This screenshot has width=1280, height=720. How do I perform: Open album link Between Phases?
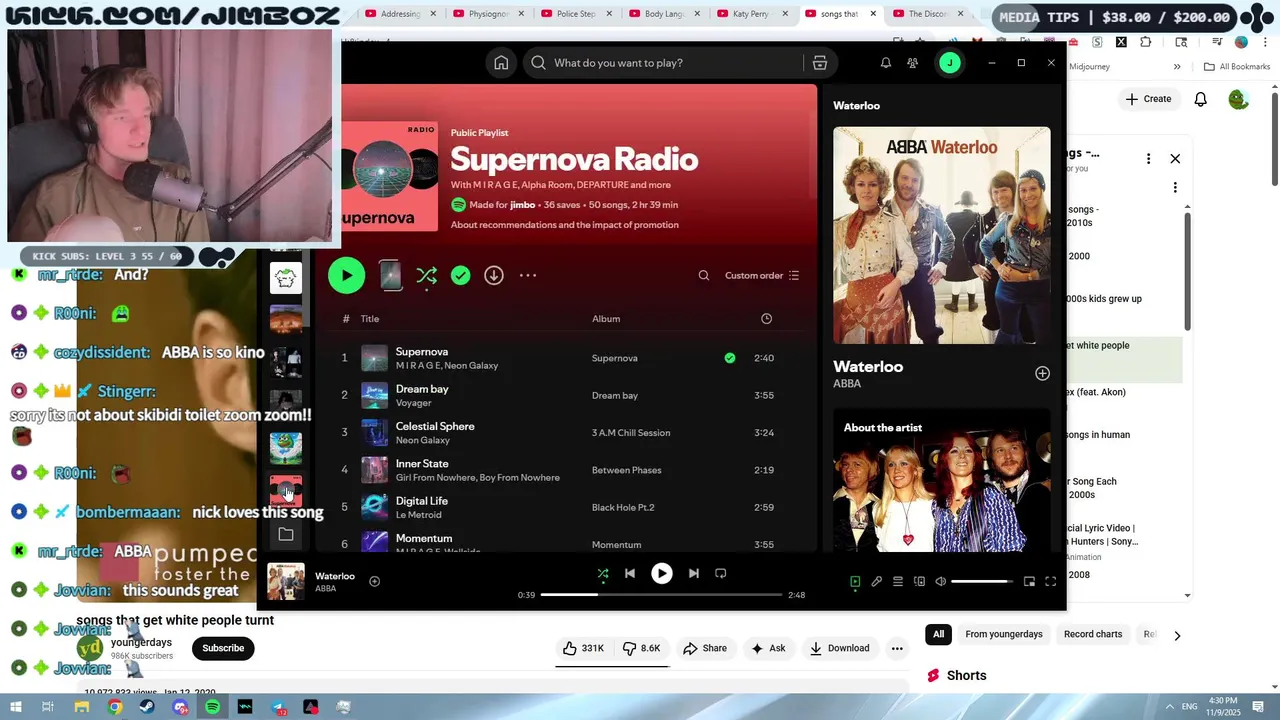tap(626, 470)
